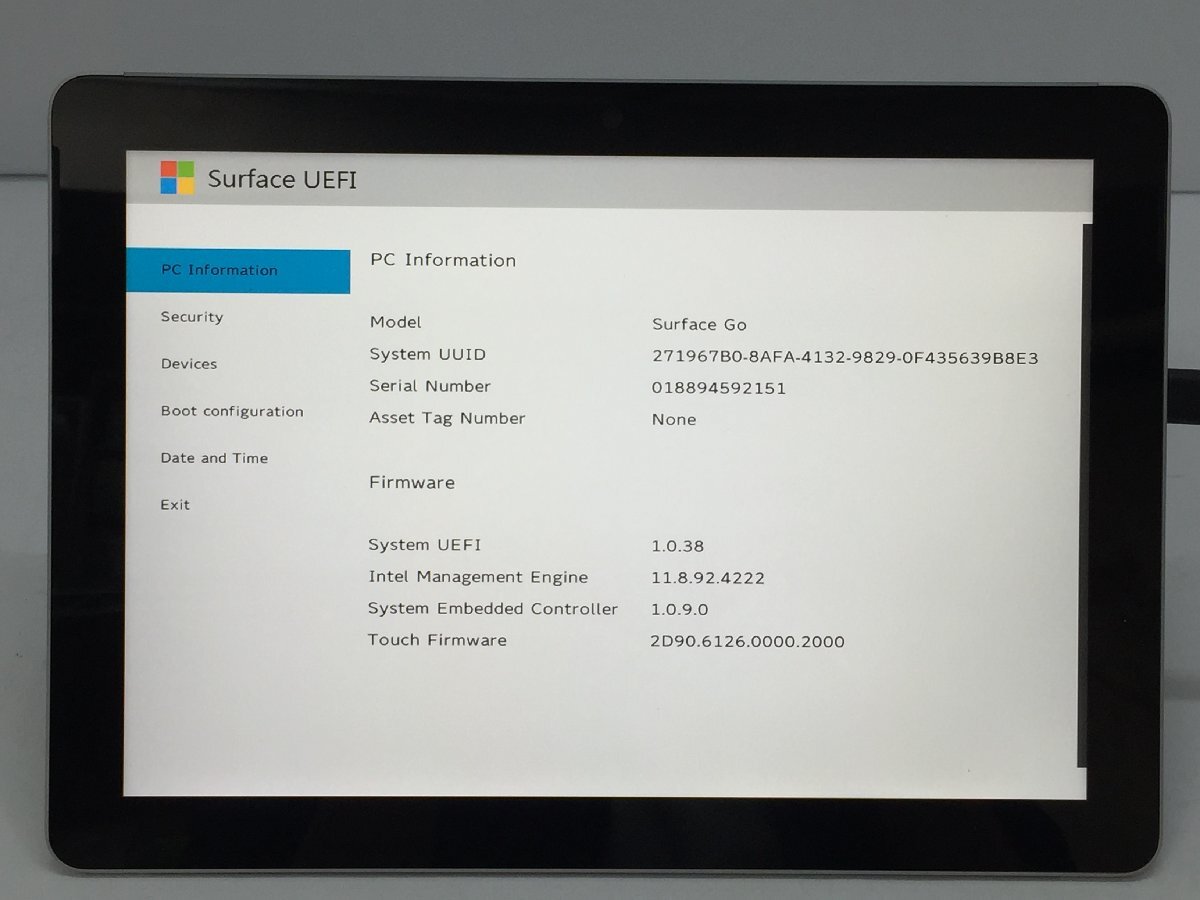Click the touch firmware value 2D90.6126.0000.2000
The width and height of the screenshot is (1200, 900).
[x=747, y=642]
